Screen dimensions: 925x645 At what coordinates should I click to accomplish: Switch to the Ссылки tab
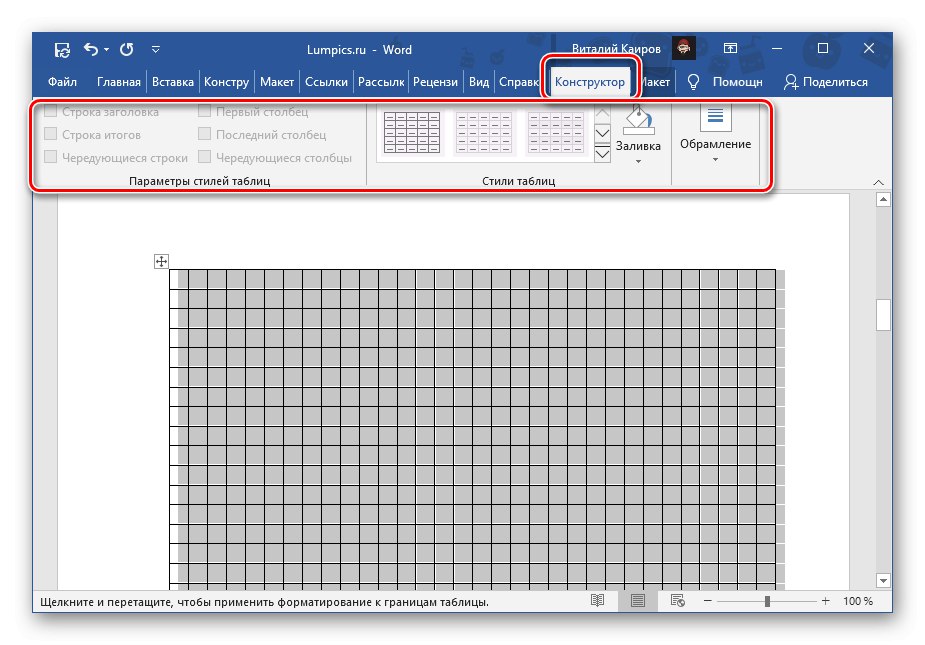[326, 82]
